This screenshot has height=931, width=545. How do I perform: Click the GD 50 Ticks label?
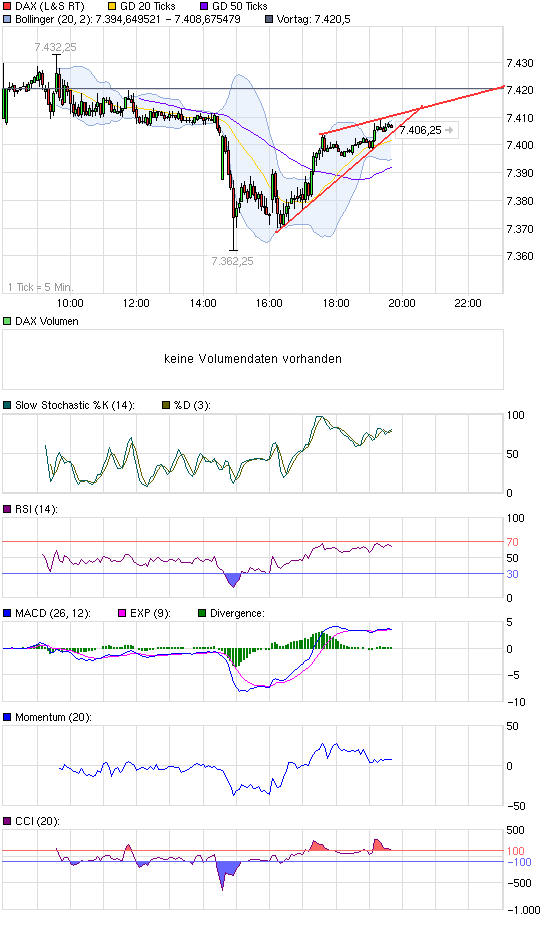click(240, 7)
